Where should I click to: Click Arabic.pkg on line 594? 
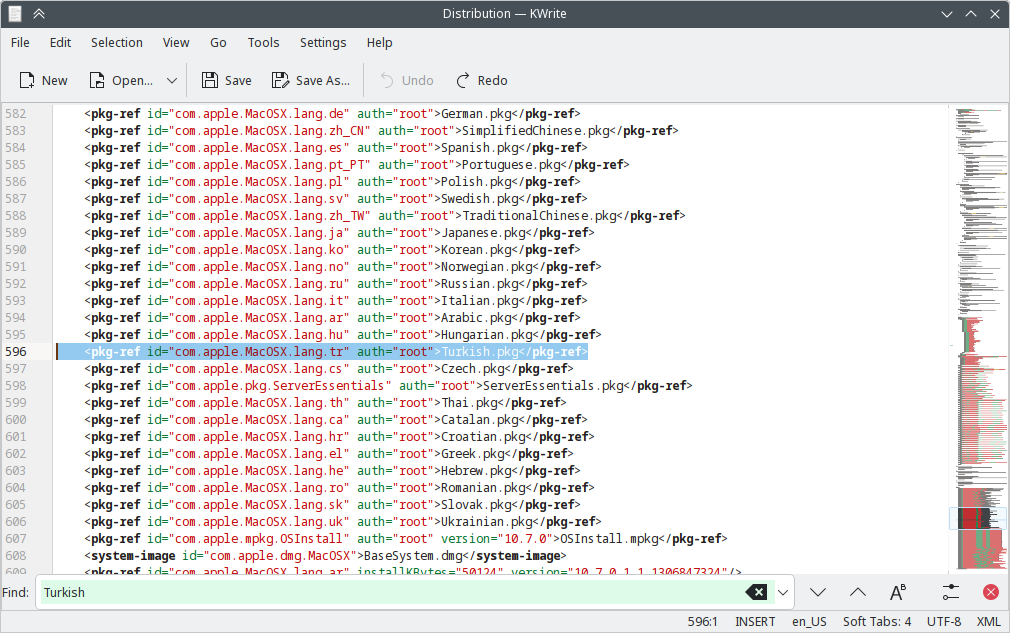coord(477,318)
